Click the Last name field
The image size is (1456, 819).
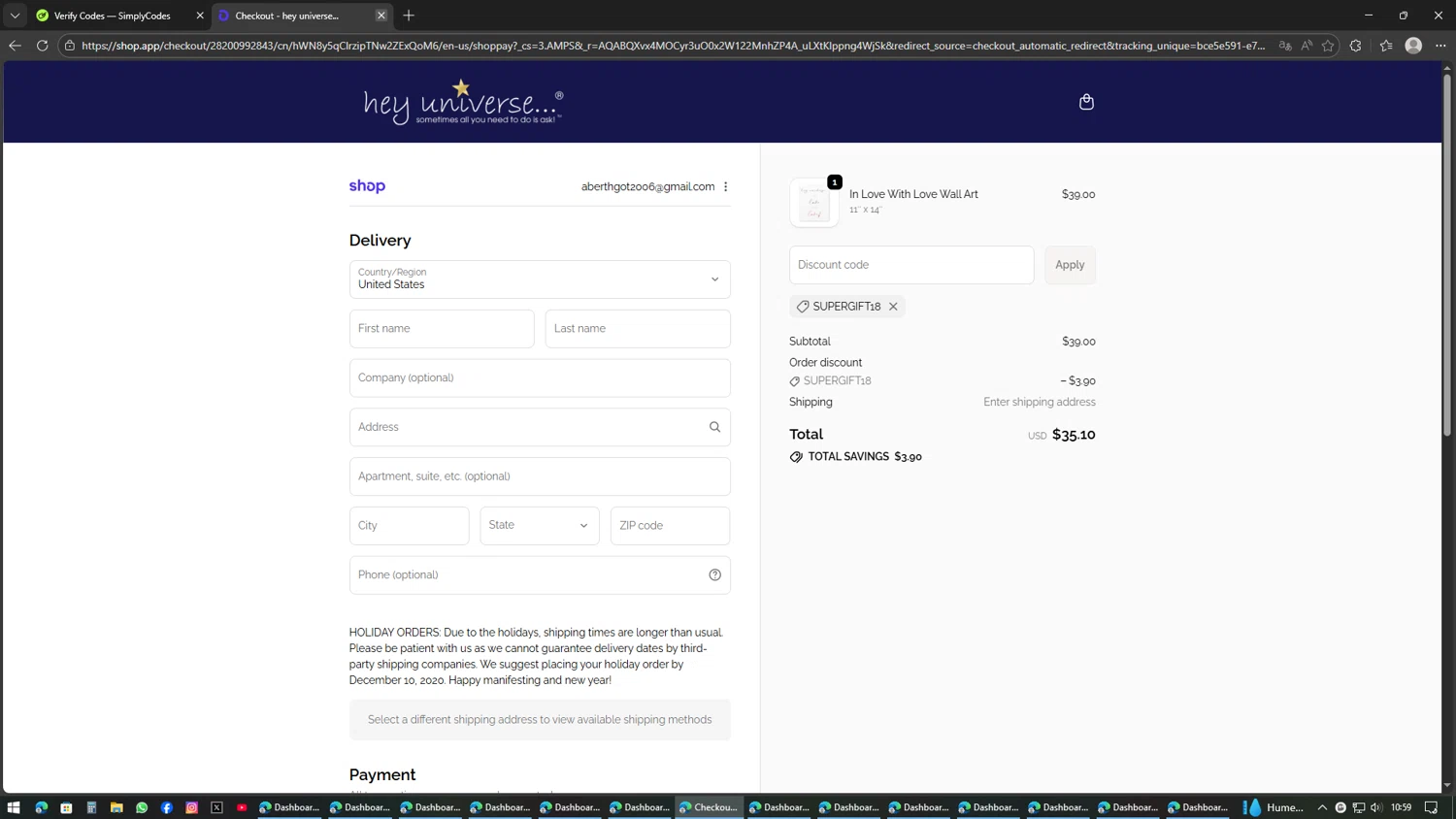tap(638, 329)
